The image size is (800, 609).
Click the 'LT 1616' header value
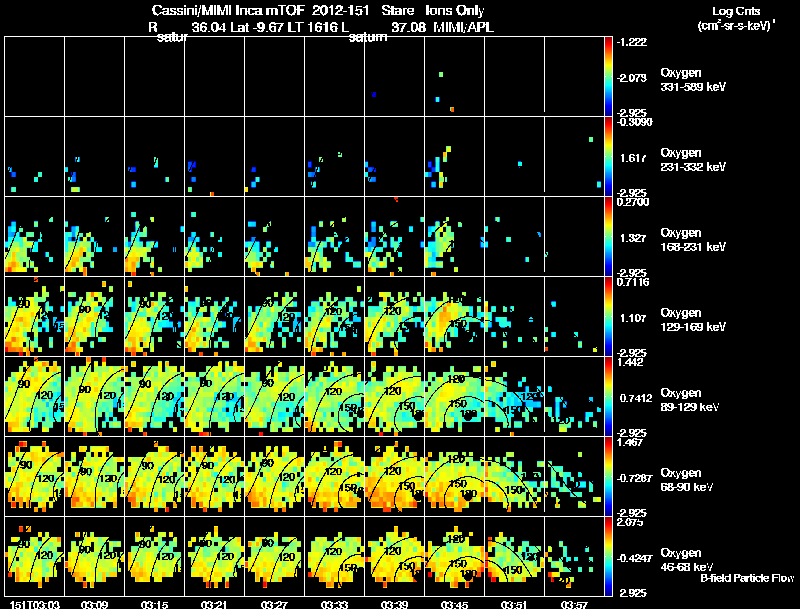coord(312,27)
